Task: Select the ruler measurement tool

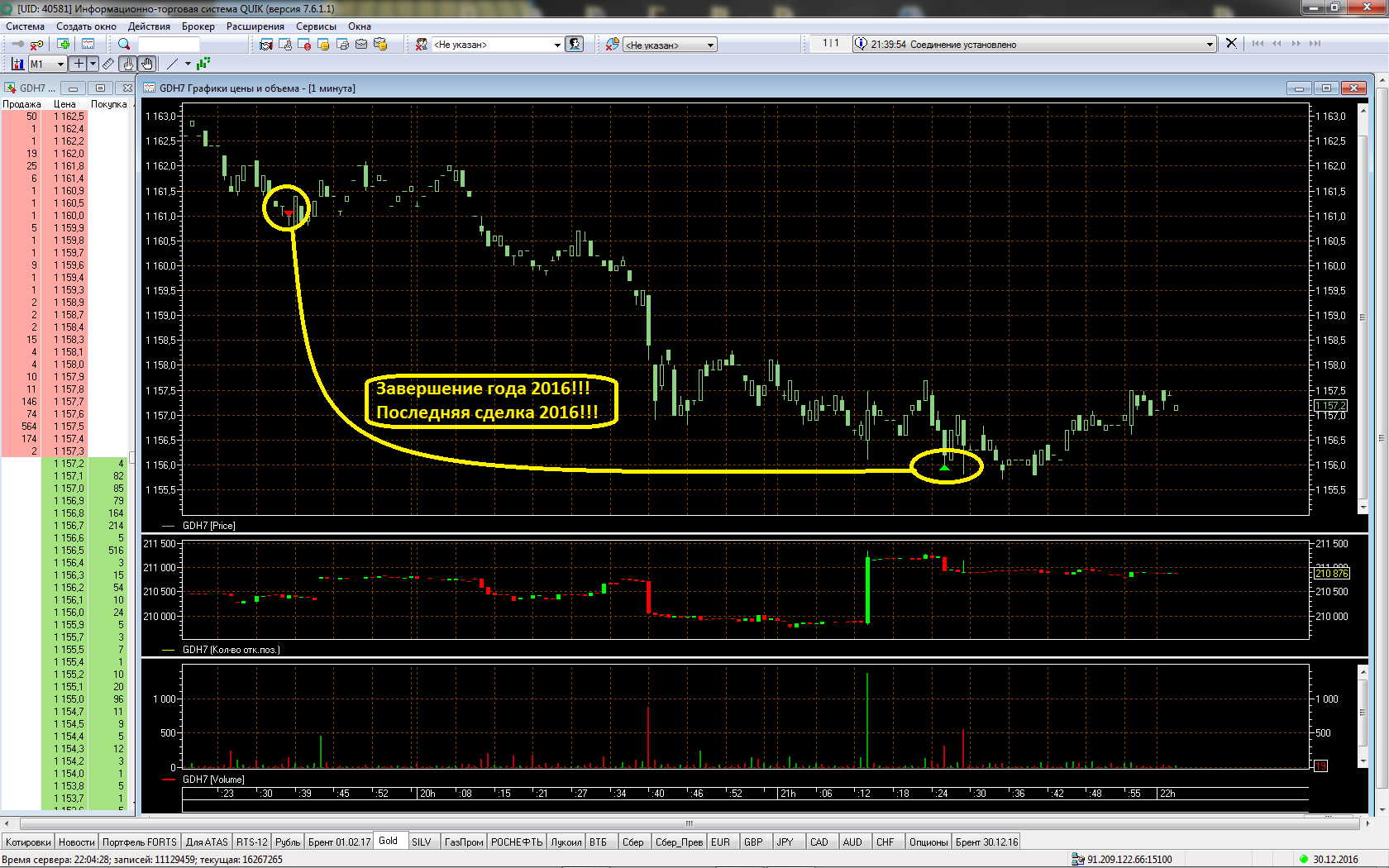Action: [x=108, y=64]
